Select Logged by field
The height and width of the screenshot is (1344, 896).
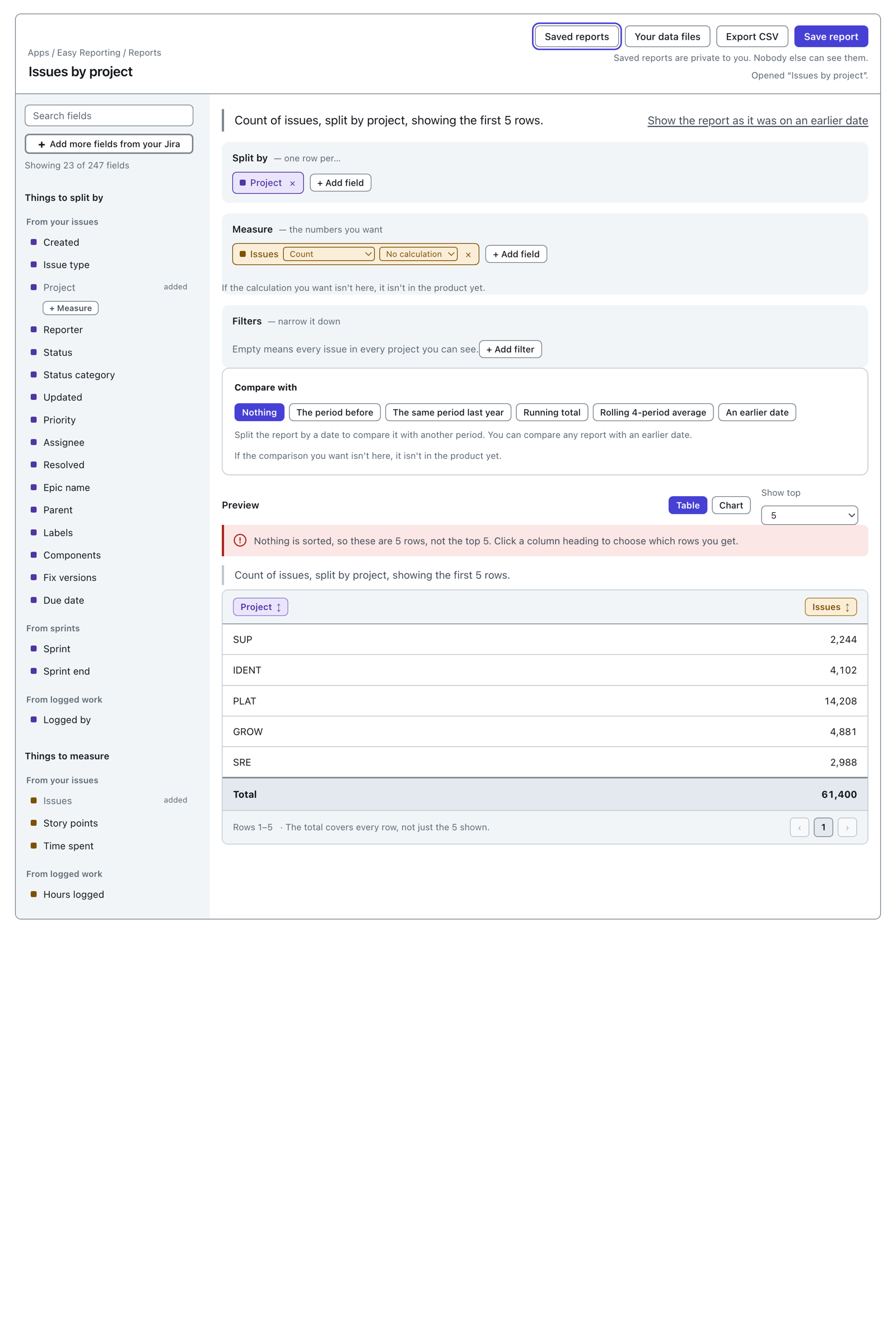[x=109, y=720]
